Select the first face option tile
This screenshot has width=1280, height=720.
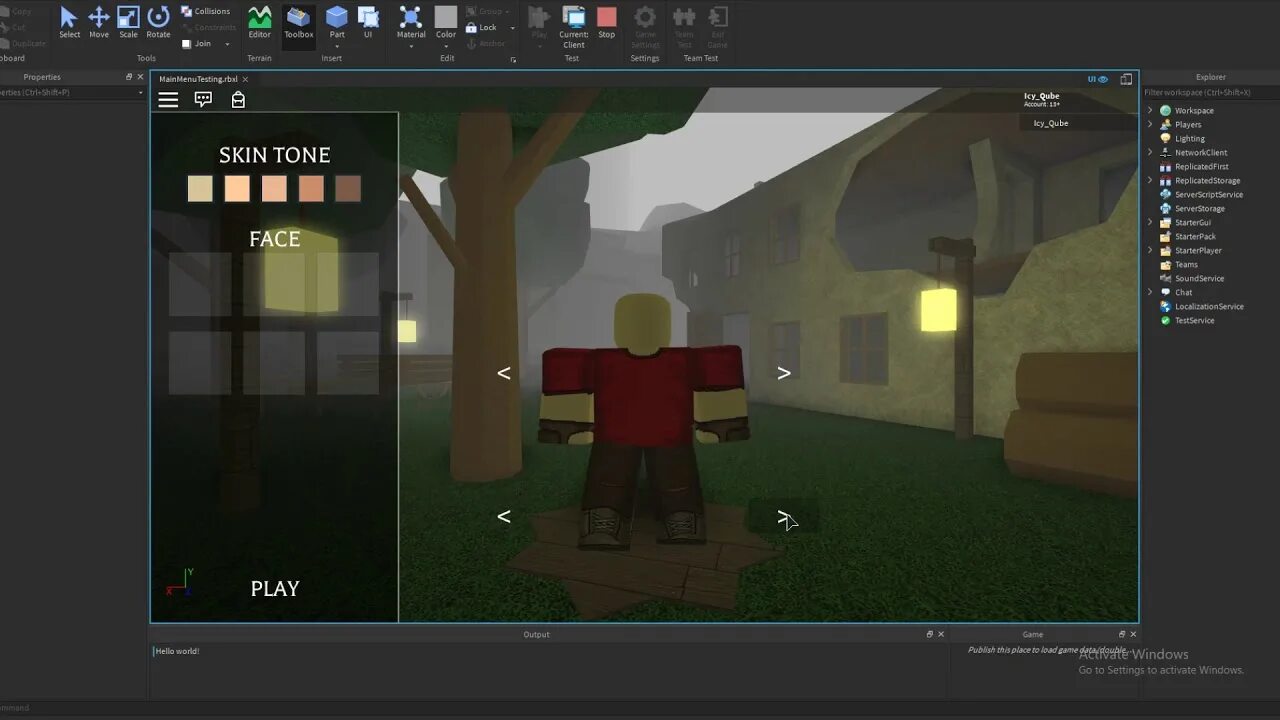click(x=200, y=284)
